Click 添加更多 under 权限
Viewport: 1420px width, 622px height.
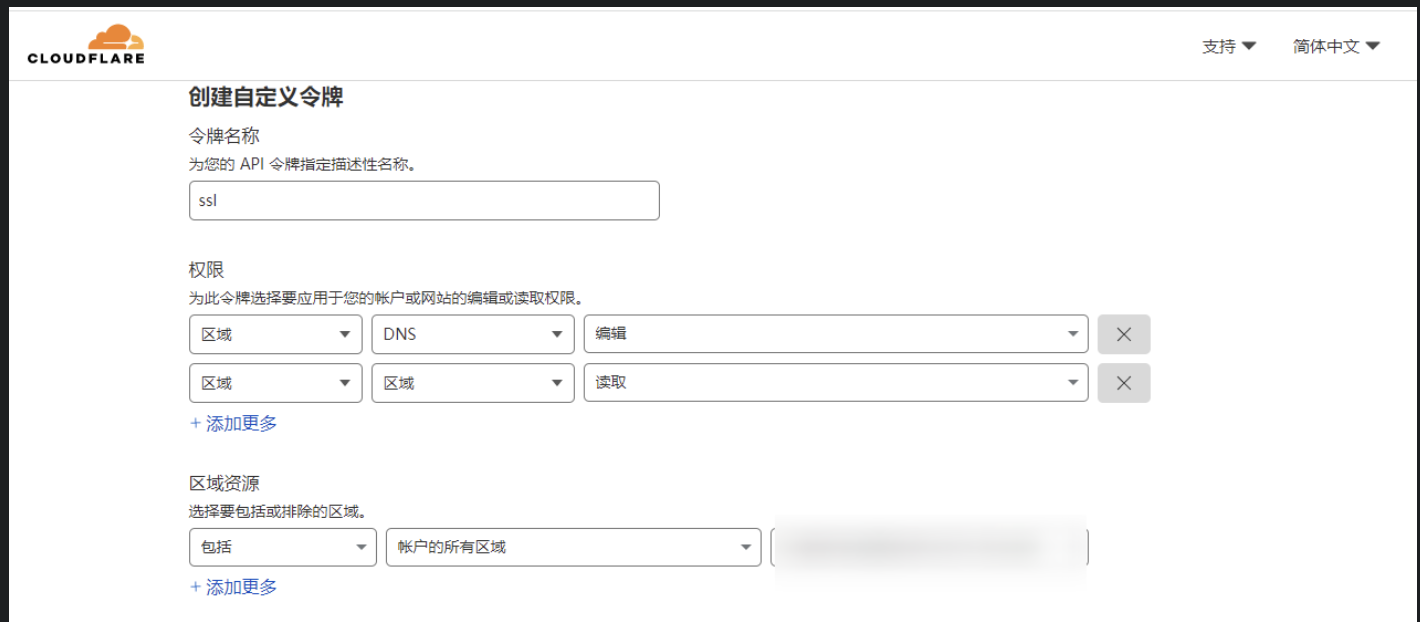233,423
